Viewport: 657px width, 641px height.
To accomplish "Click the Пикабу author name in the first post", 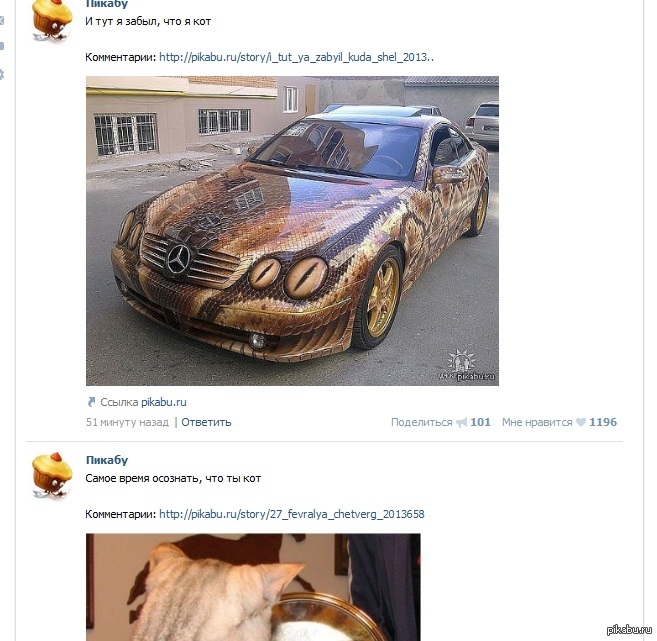I will 107,4.
